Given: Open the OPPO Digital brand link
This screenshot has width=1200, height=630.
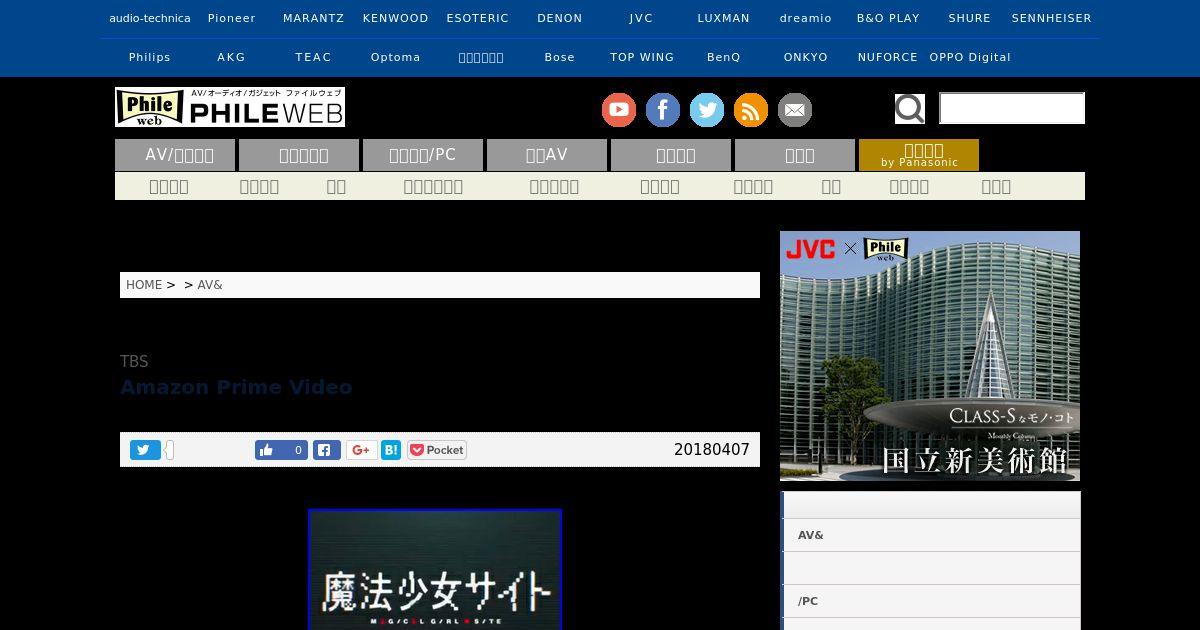Looking at the screenshot, I should point(970,57).
